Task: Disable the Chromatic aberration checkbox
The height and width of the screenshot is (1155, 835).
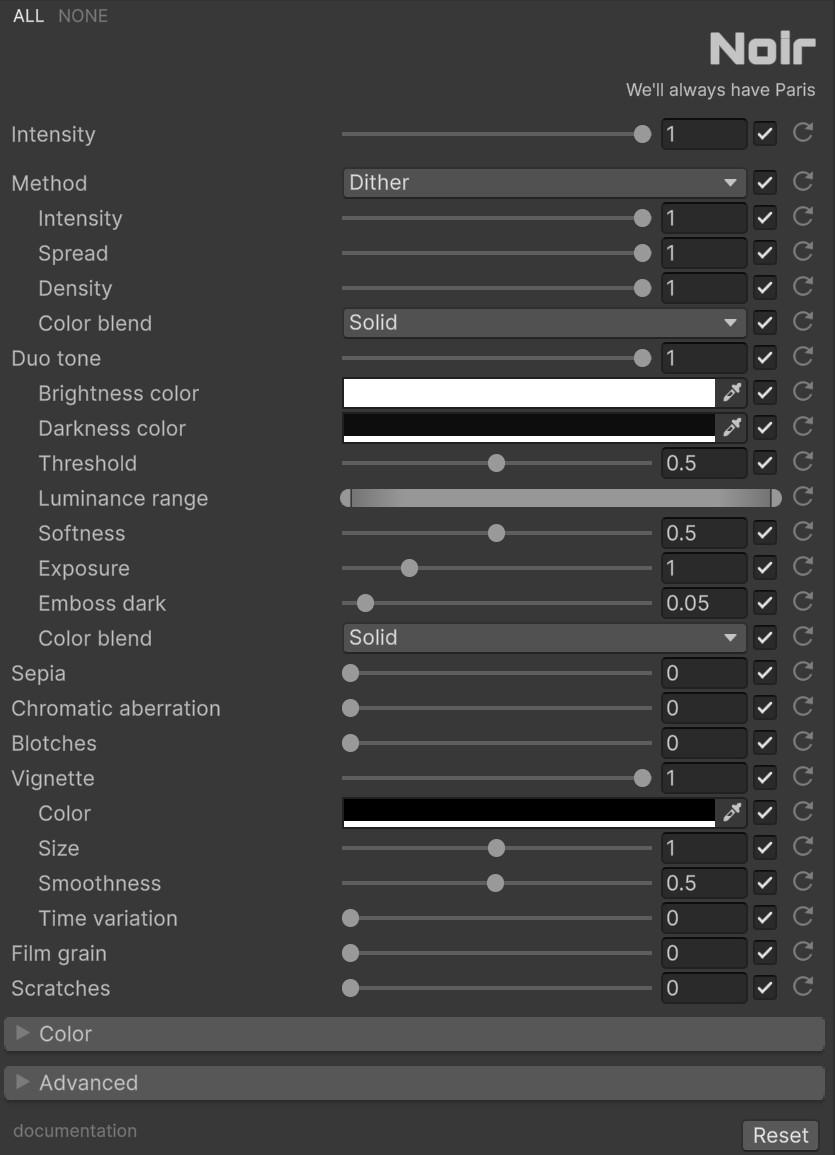Action: coord(765,708)
